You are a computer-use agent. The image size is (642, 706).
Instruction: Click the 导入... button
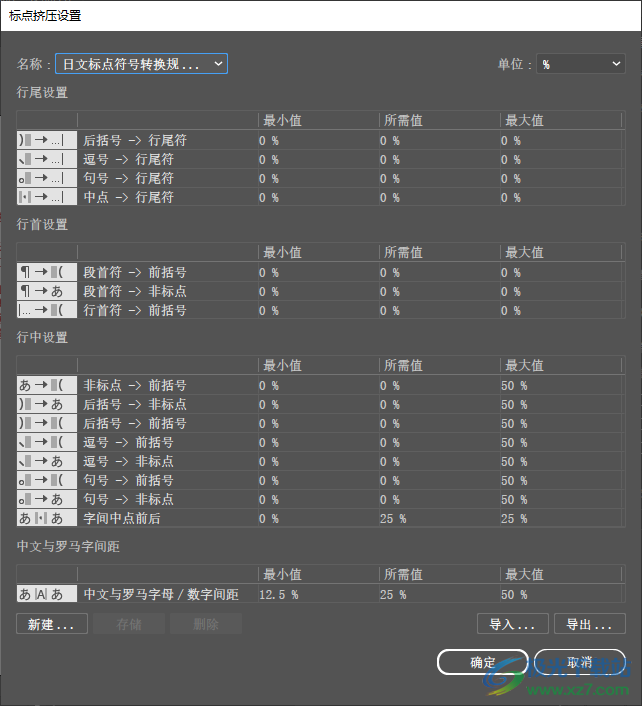[x=513, y=624]
